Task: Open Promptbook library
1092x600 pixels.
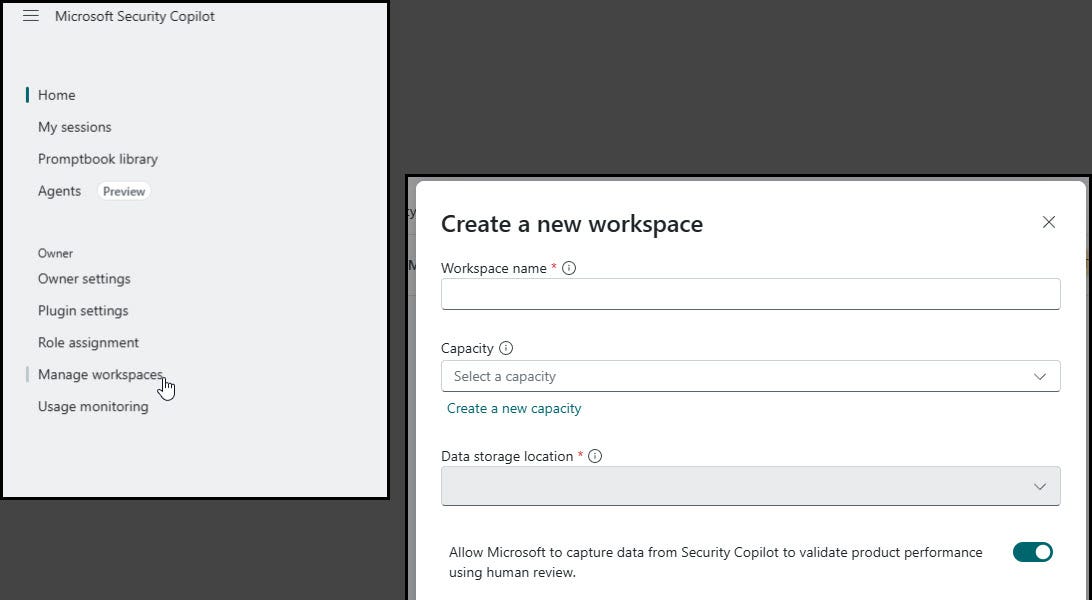Action: tap(98, 159)
